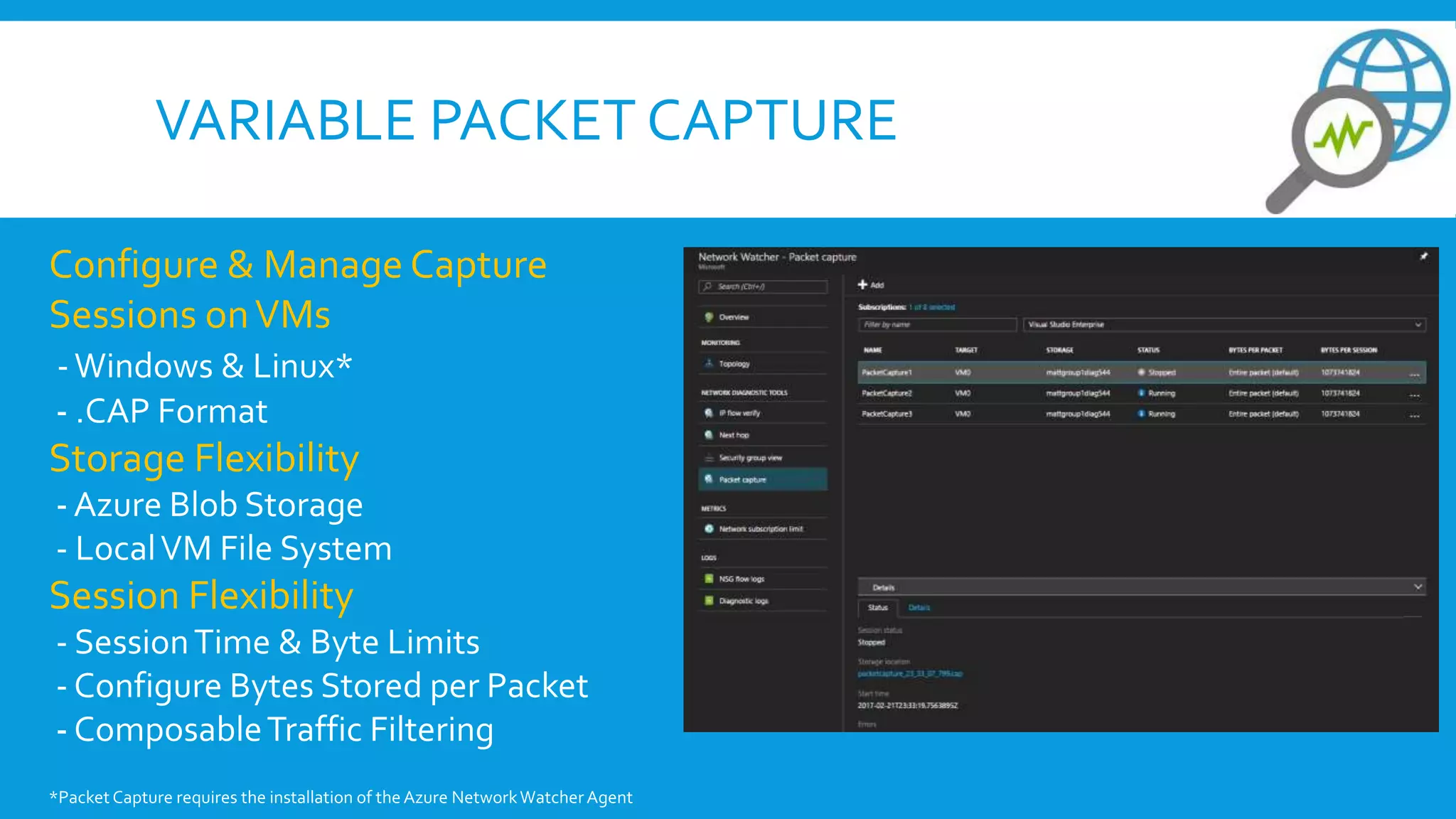Screen dimensions: 1456x819
Task: Click the pin icon on blade header
Action: point(1423,257)
